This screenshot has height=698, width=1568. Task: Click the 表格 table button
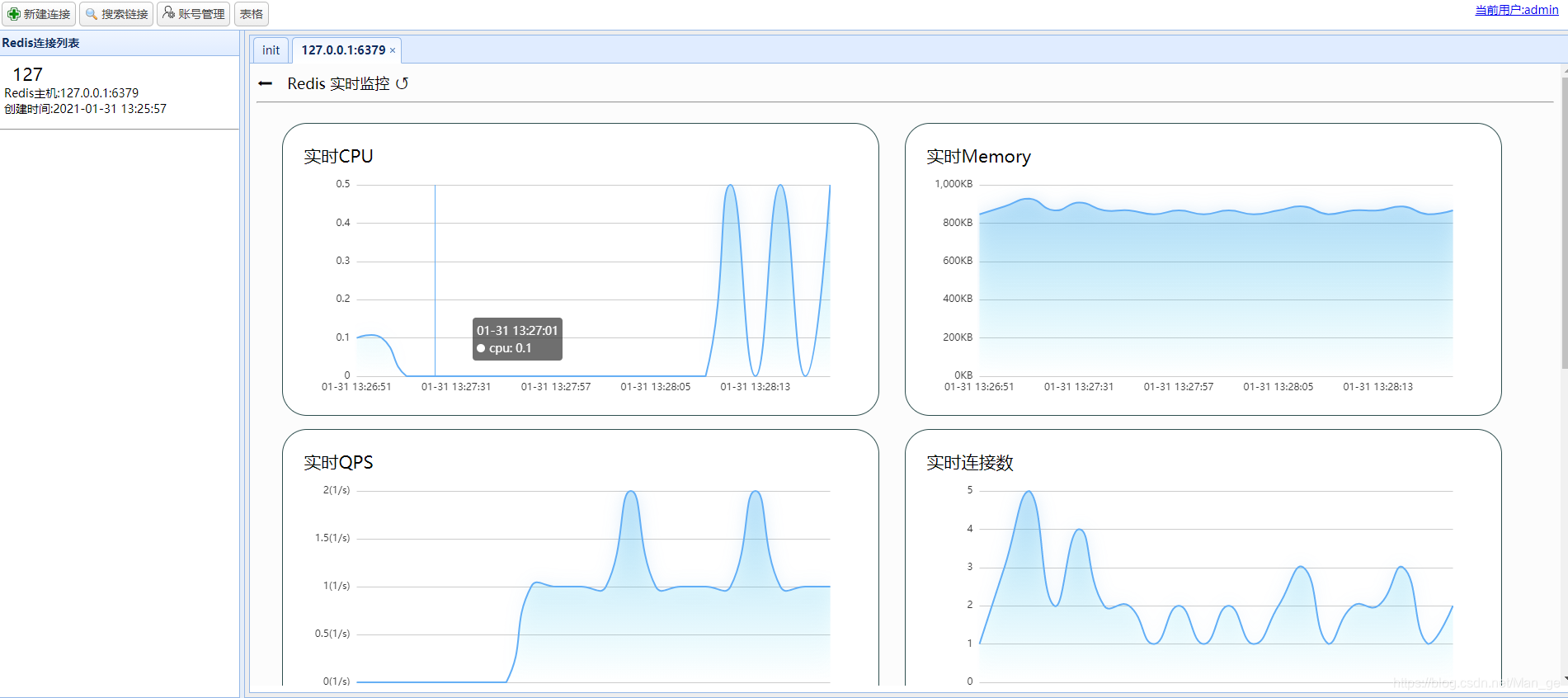[x=252, y=14]
